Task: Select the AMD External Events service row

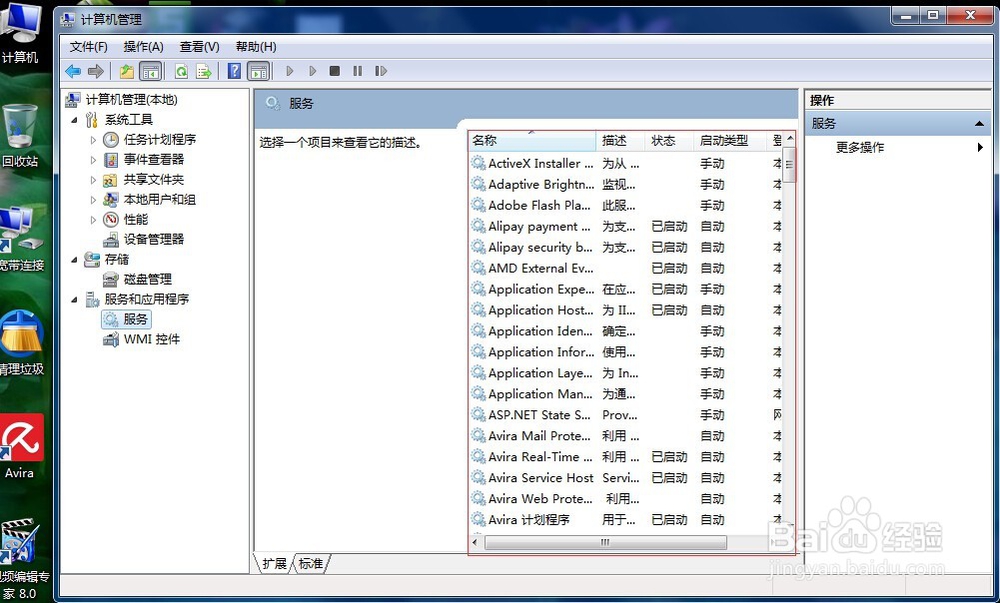Action: pyautogui.click(x=626, y=268)
